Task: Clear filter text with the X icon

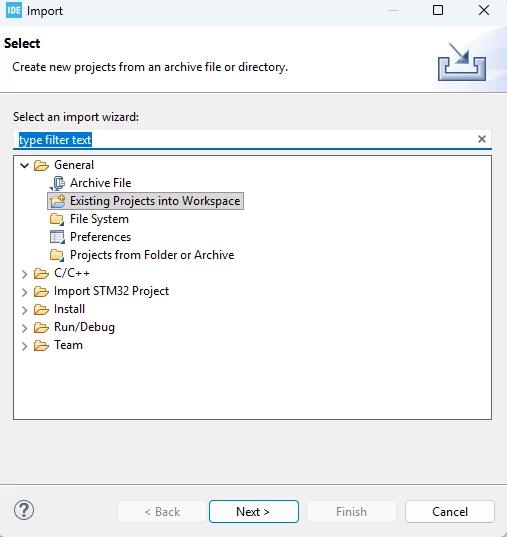Action: point(482,139)
